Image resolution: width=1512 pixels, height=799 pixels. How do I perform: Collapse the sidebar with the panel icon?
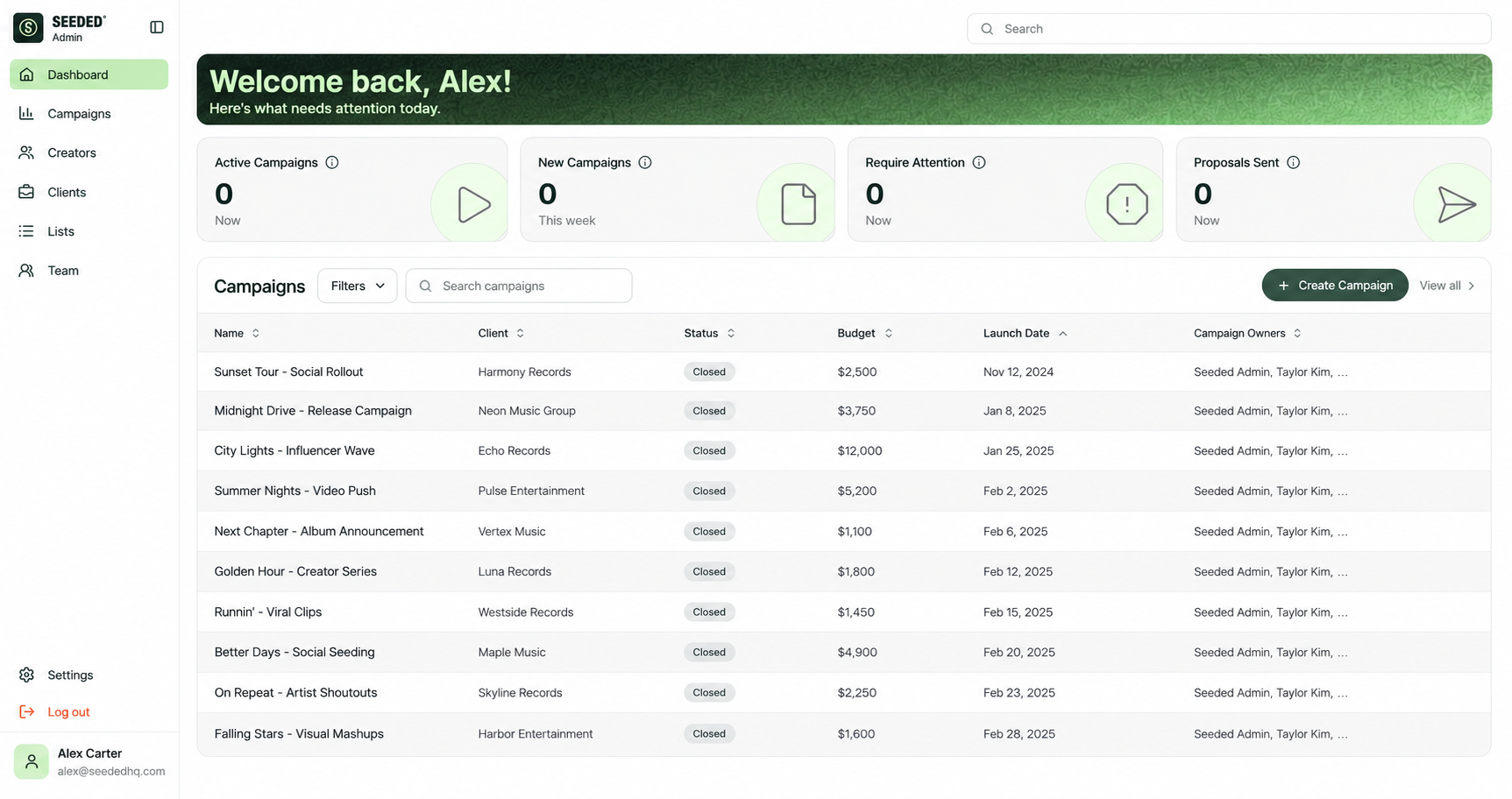[157, 27]
